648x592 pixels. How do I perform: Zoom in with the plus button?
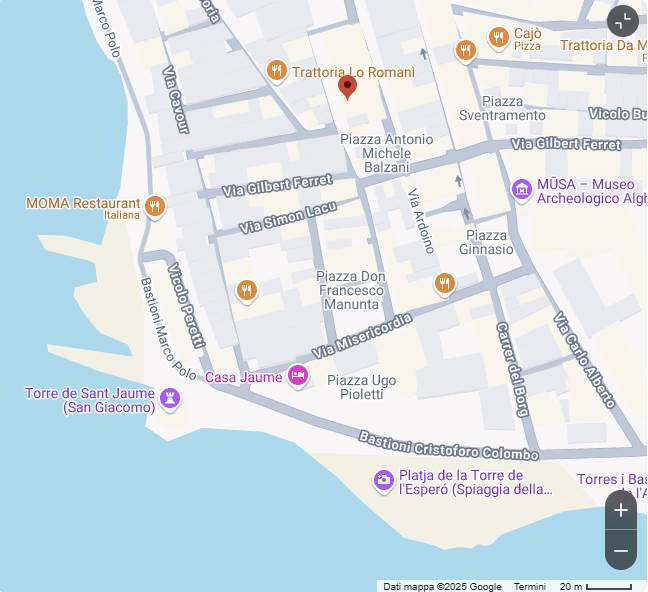621,510
